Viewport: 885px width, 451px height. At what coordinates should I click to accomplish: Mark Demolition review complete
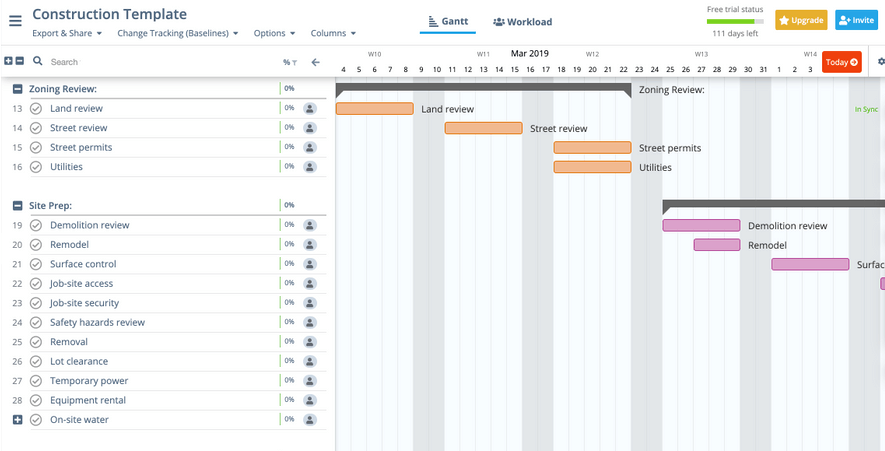point(36,225)
